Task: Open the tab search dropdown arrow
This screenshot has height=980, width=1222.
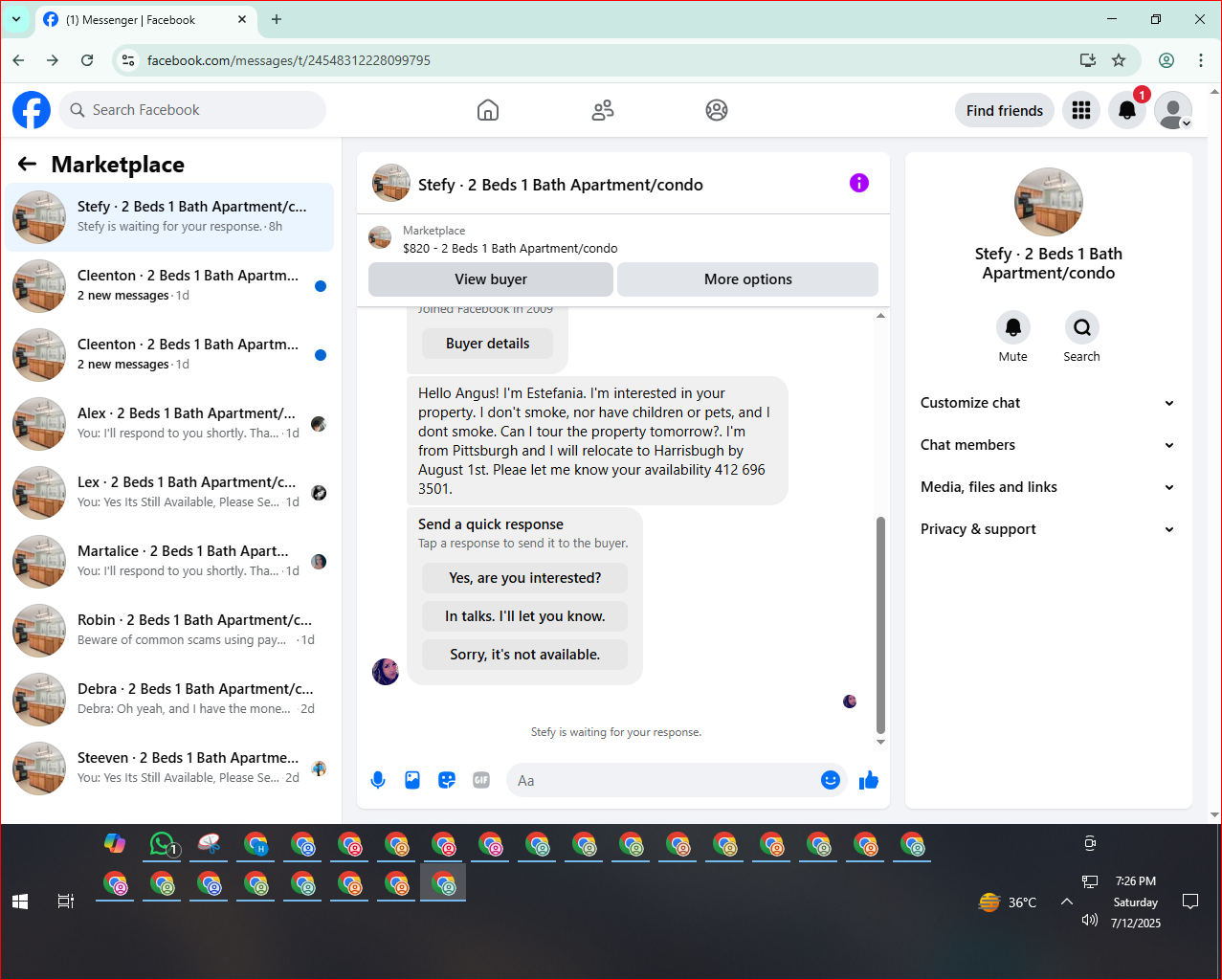Action: (x=16, y=19)
